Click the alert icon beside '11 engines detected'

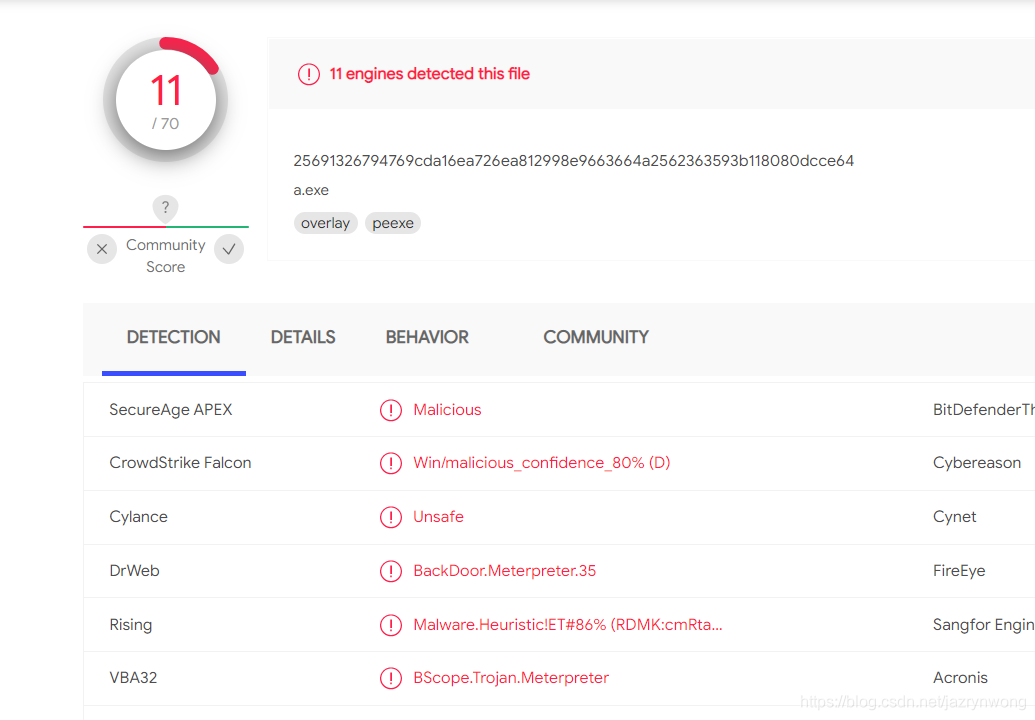pos(309,74)
